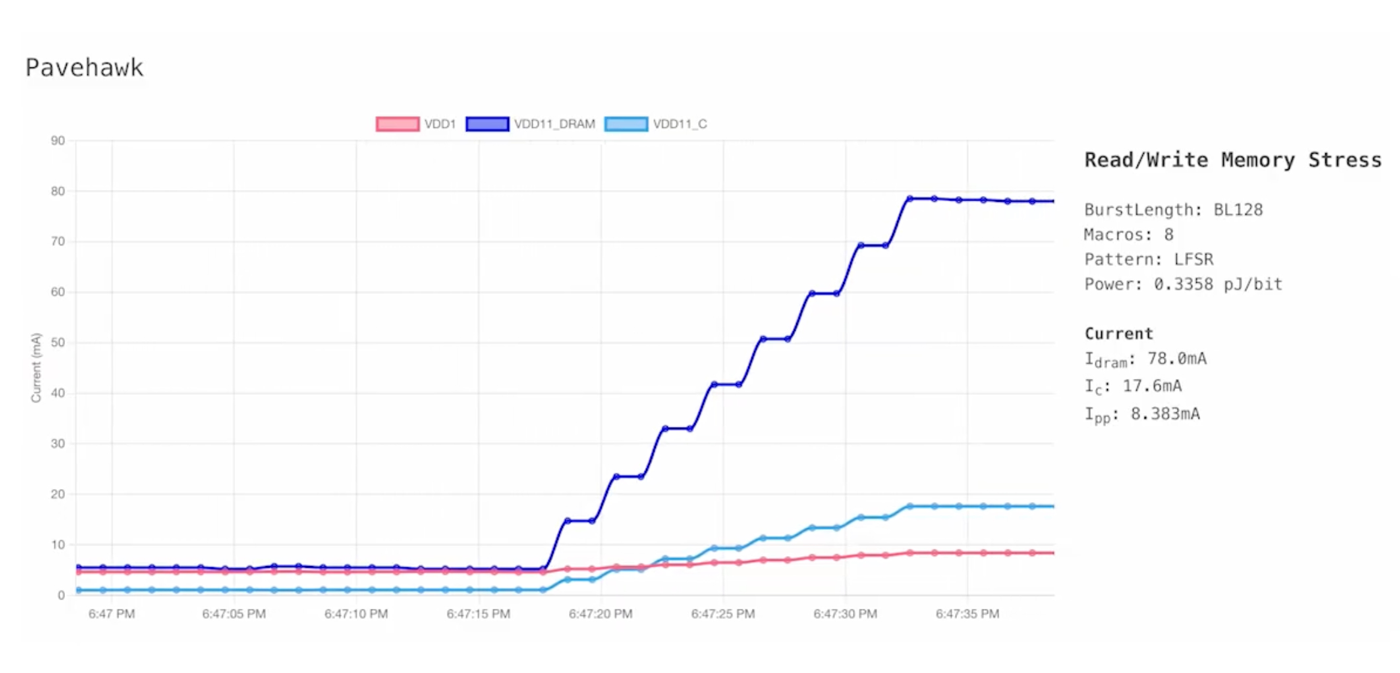Click the 90 tick label on the y-axis
Image resolution: width=1400 pixels, height=673 pixels.
[57, 141]
